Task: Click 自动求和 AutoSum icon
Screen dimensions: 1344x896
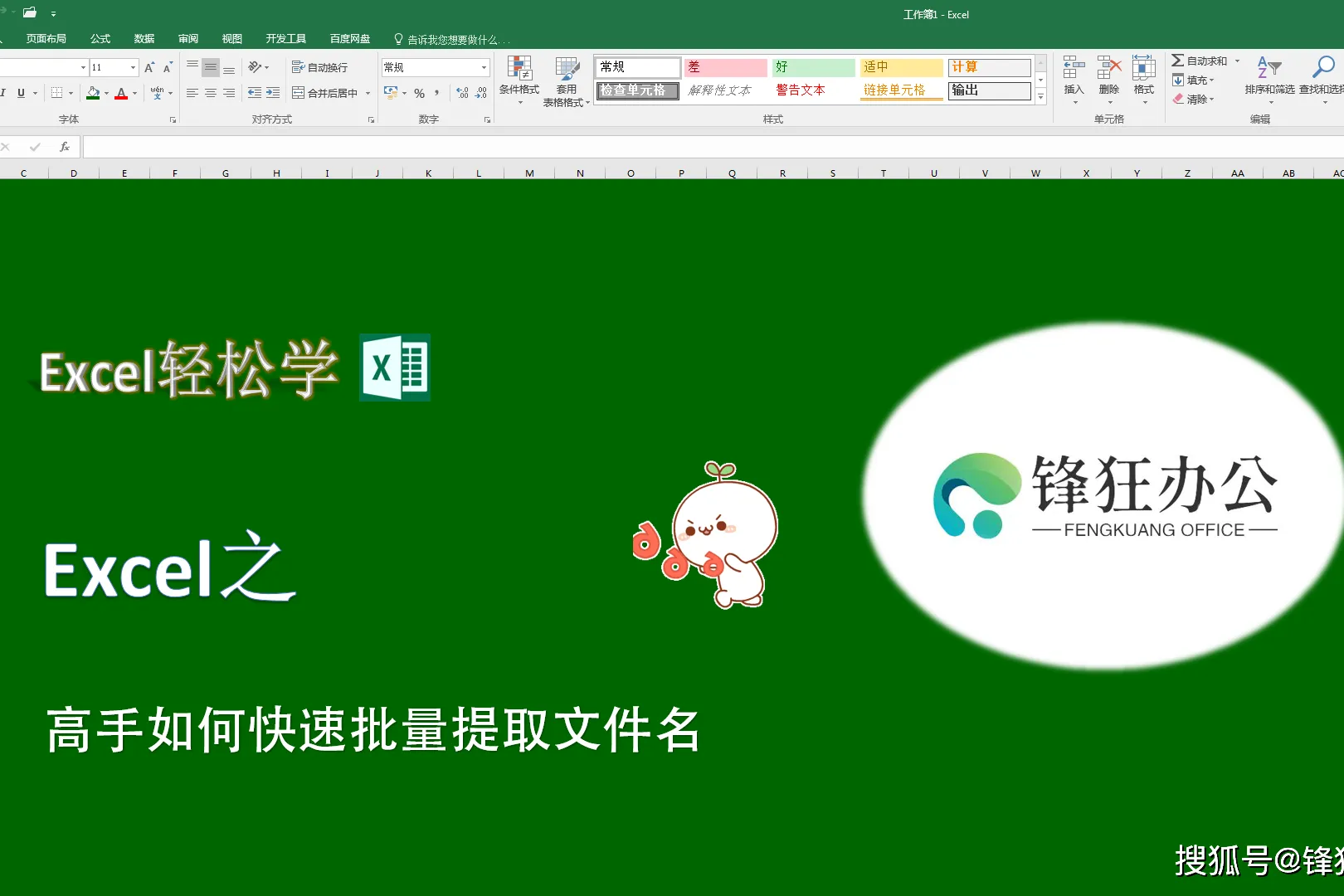Action: (1177, 61)
